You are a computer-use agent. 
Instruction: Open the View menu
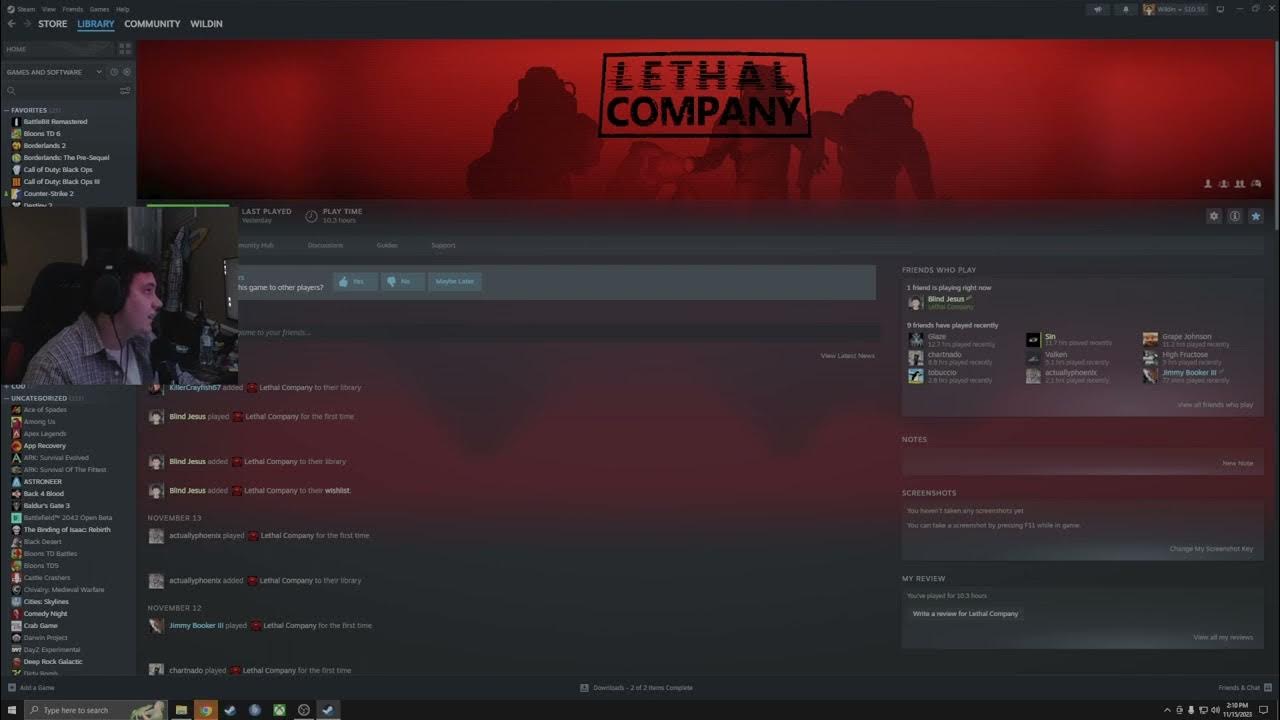point(48,9)
